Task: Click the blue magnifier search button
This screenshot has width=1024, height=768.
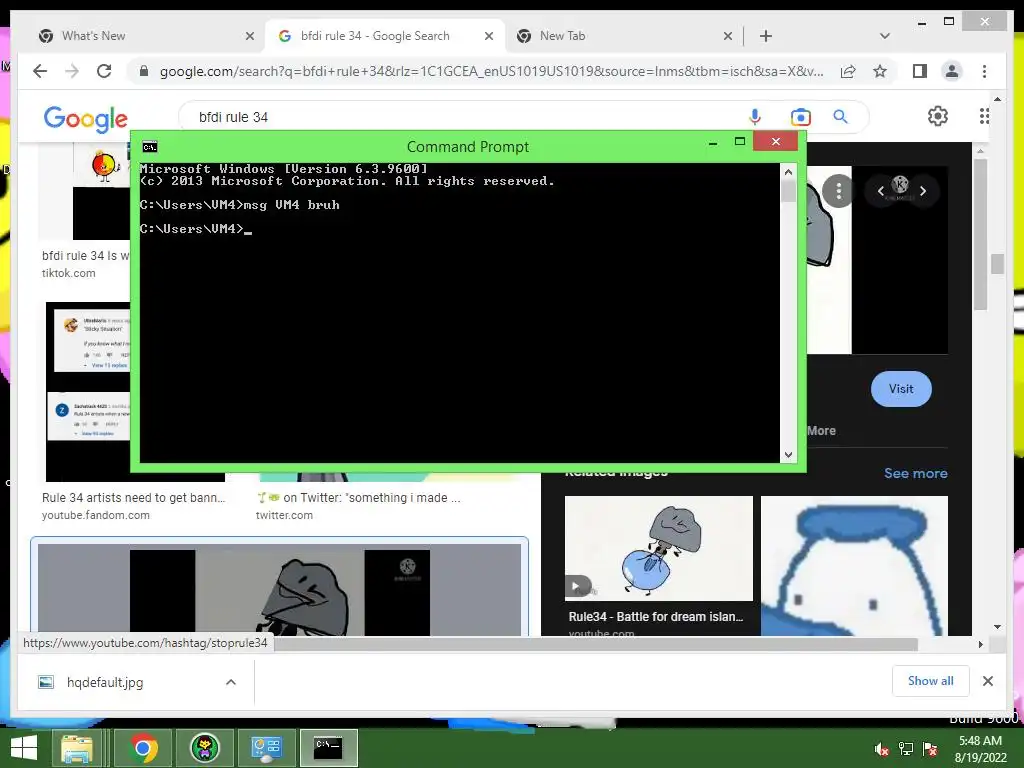Action: [x=840, y=117]
